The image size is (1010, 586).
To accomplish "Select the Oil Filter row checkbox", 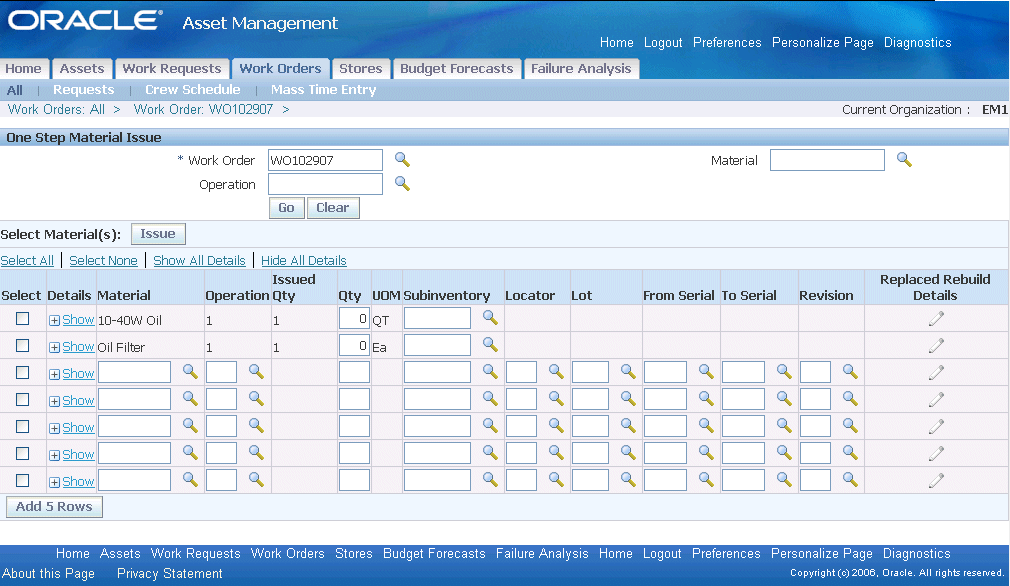I will [x=23, y=346].
